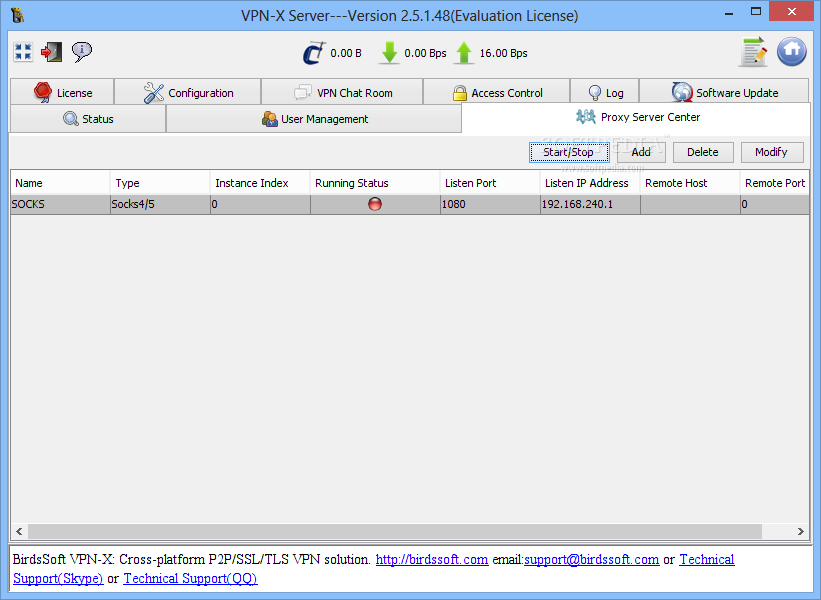Click the Socks4/5 type cell
This screenshot has height=600, width=821.
160,204
